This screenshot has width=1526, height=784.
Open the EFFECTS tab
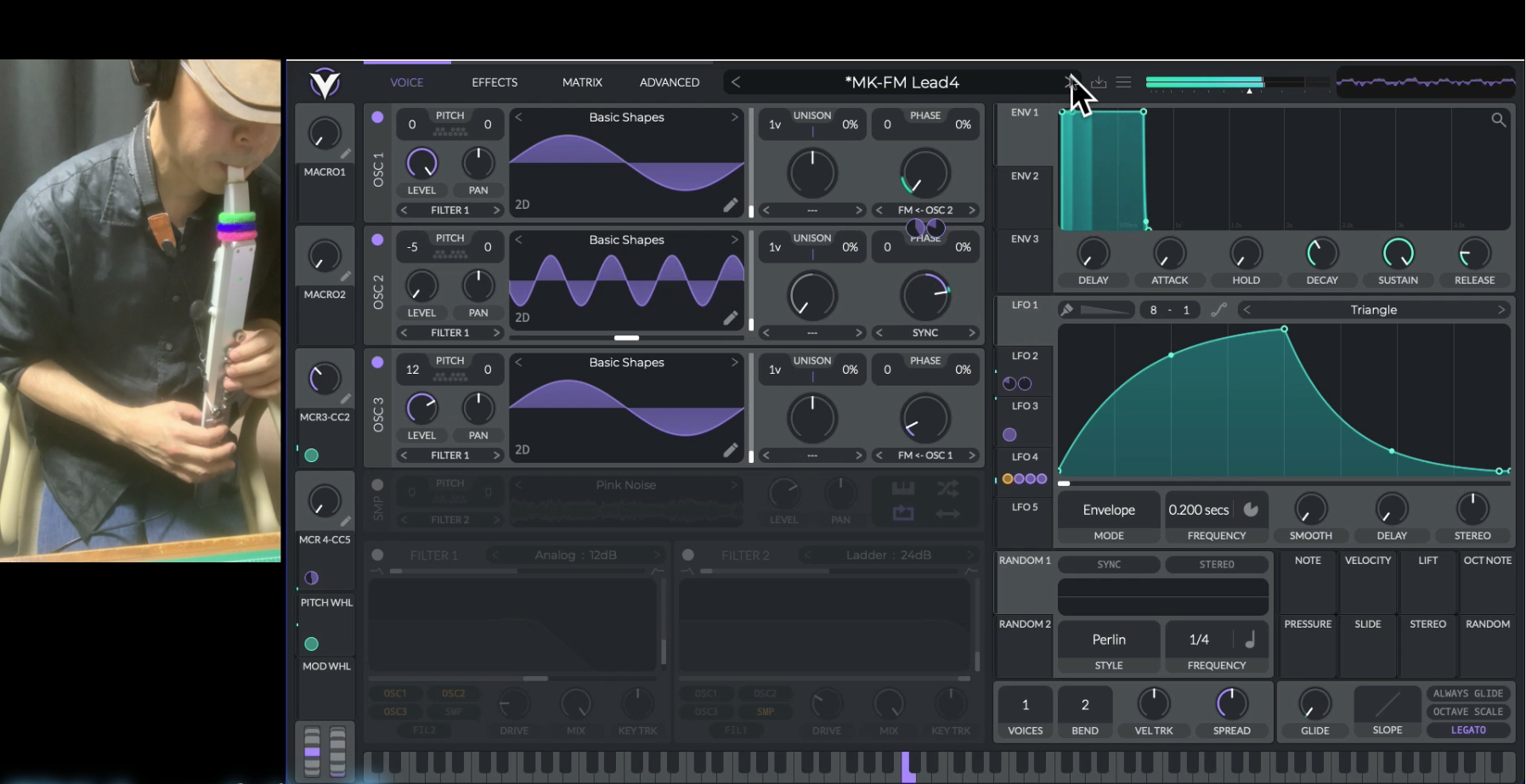494,82
